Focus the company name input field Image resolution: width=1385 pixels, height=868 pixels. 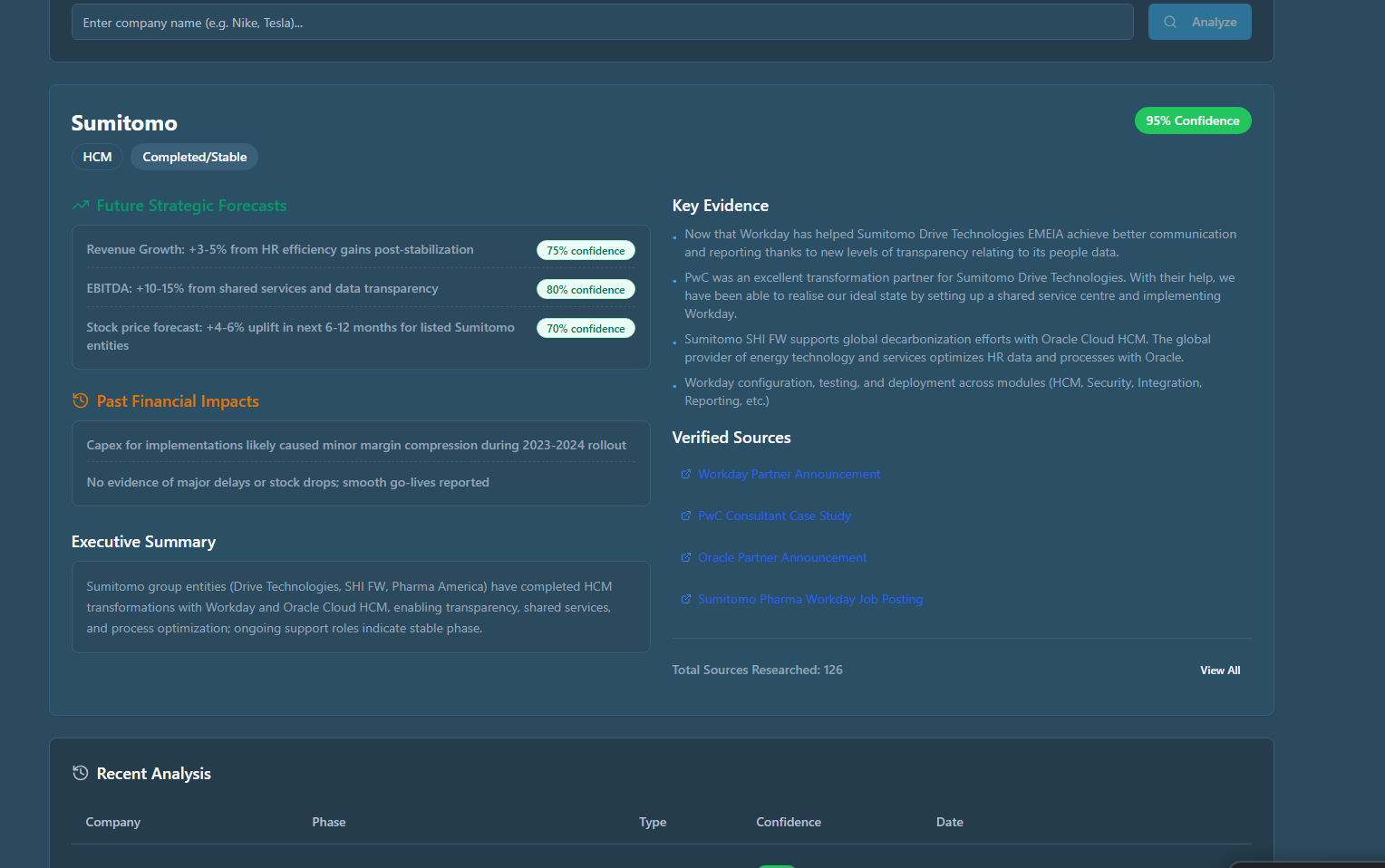click(602, 22)
